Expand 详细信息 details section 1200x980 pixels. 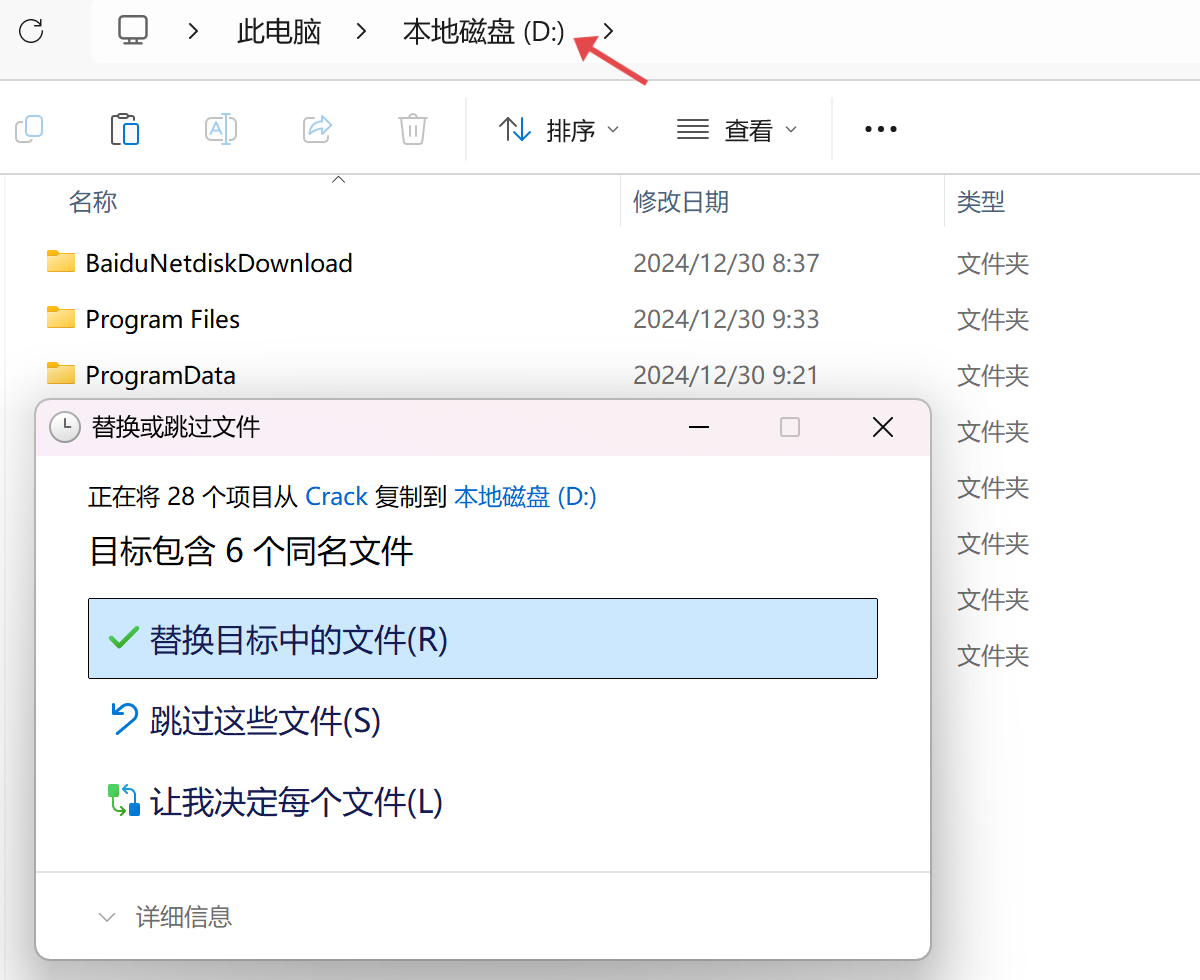click(x=166, y=917)
